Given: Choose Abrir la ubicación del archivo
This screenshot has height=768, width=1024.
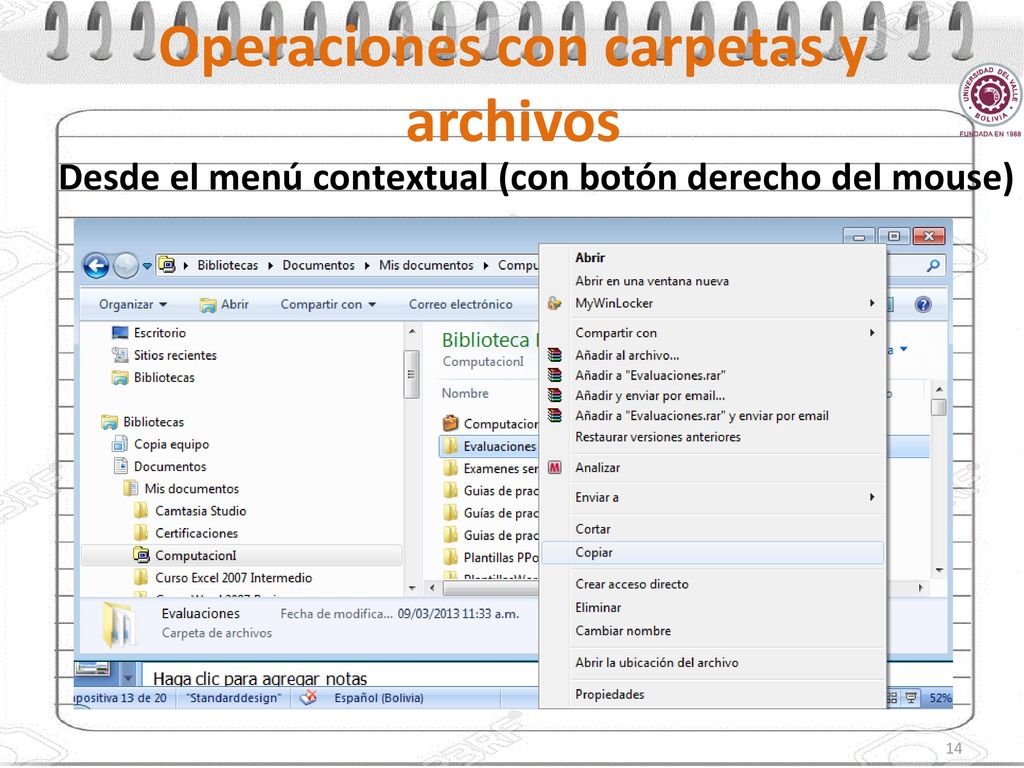Looking at the screenshot, I should 712,662.
